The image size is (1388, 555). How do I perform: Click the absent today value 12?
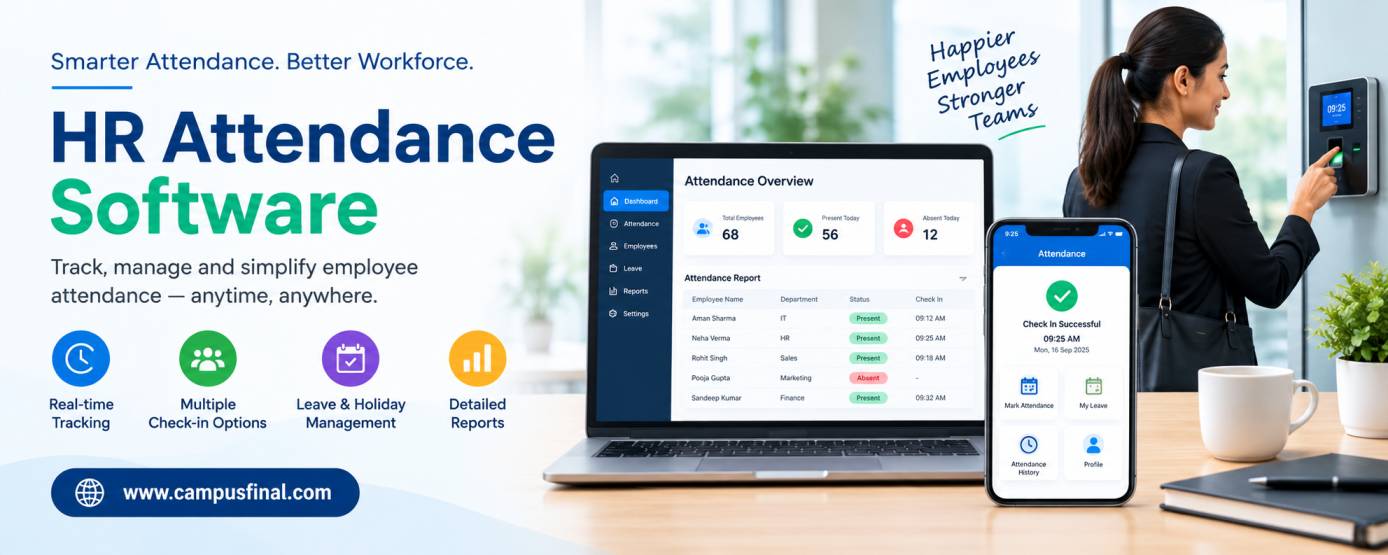point(930,235)
